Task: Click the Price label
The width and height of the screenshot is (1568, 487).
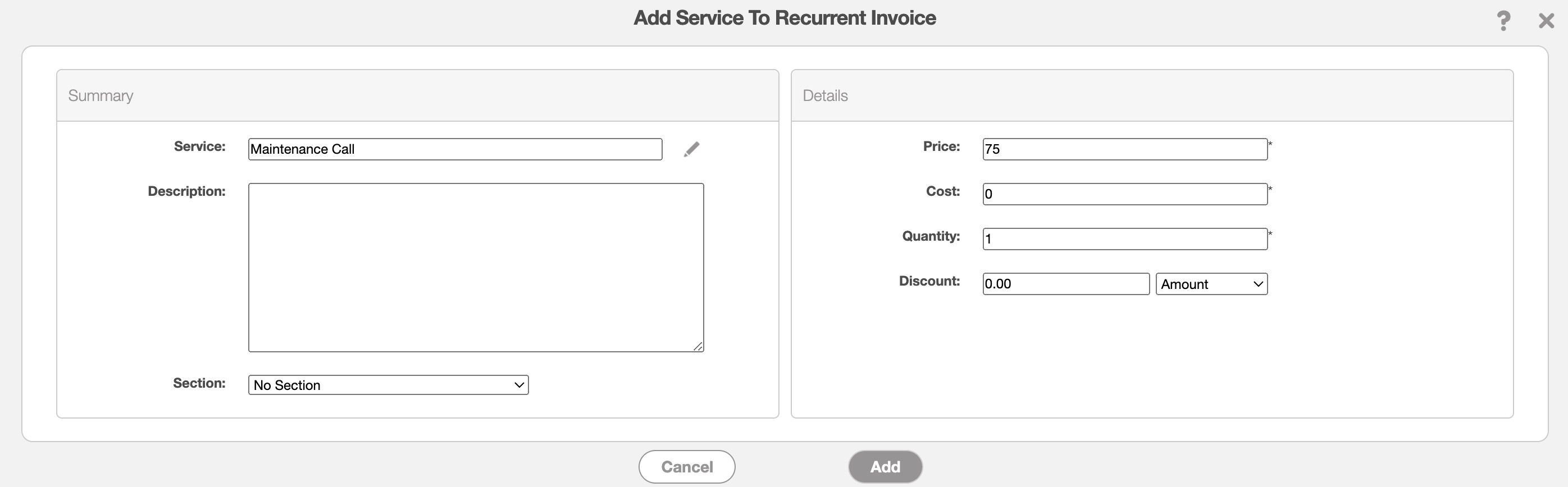Action: click(941, 146)
